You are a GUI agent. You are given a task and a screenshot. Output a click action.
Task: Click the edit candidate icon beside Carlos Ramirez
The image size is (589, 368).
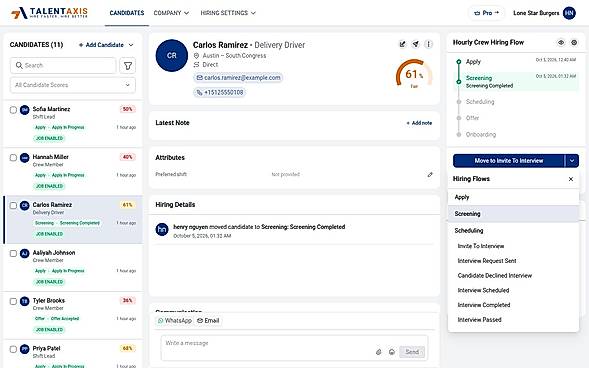pos(402,44)
